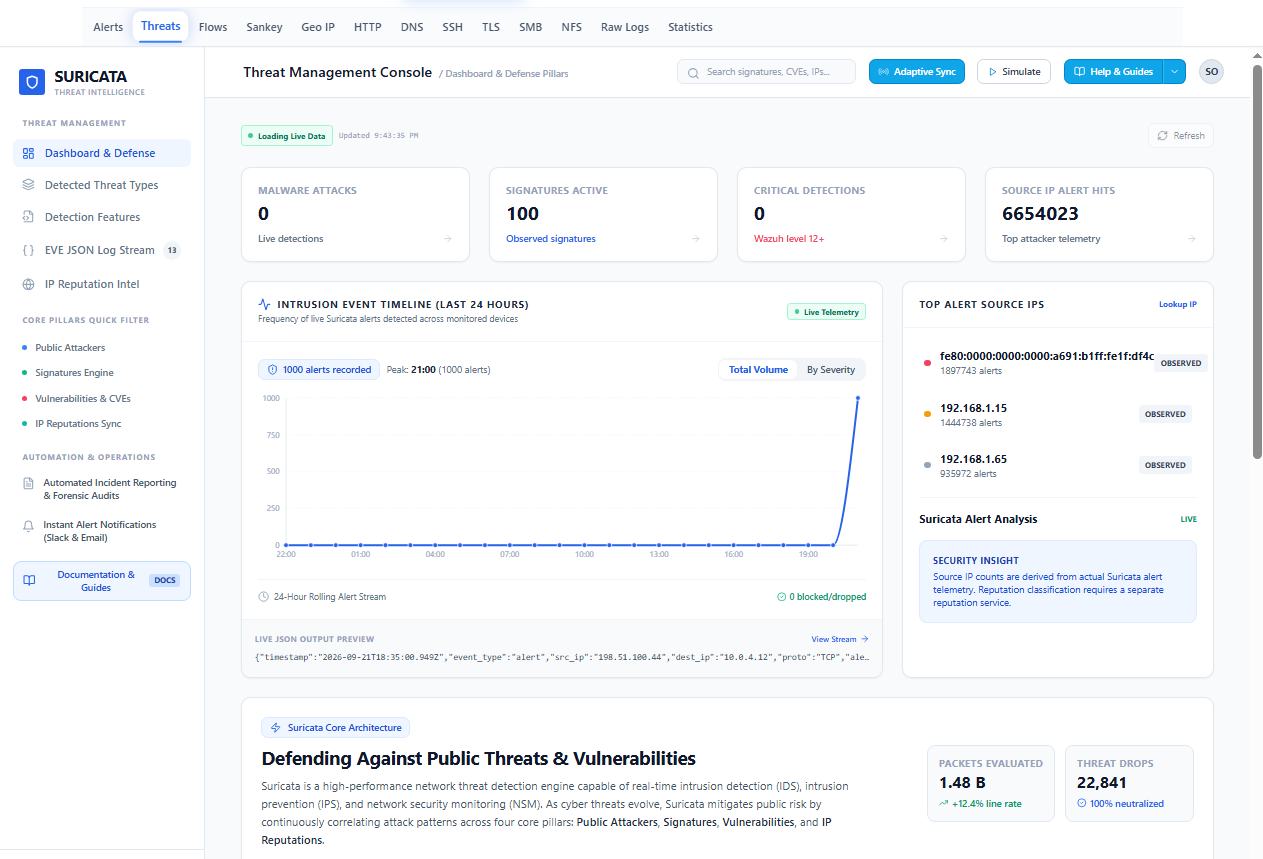Open Documentation & Guides DOCS button
This screenshot has height=859, width=1263.
pyautogui.click(x=102, y=581)
